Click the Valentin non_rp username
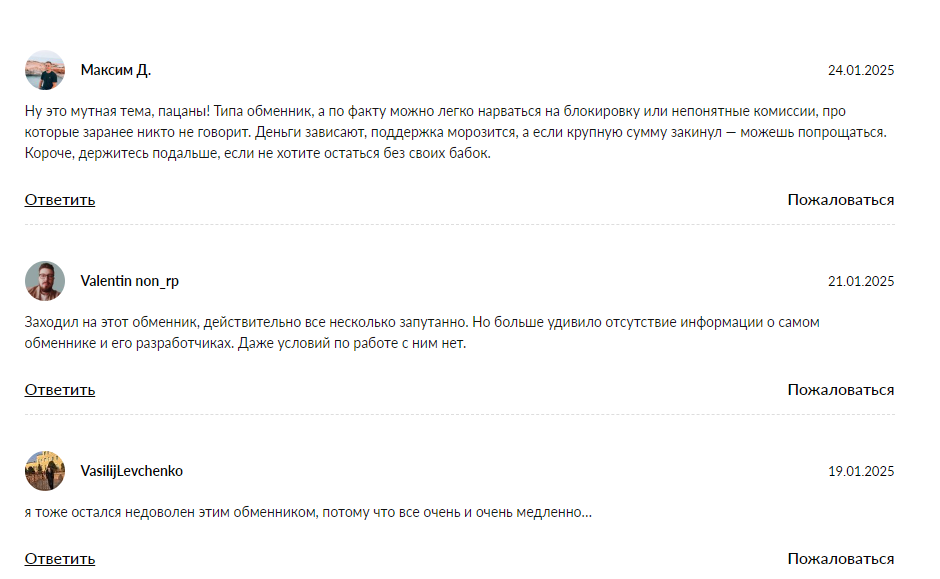The width and height of the screenshot is (940, 579). (x=129, y=281)
